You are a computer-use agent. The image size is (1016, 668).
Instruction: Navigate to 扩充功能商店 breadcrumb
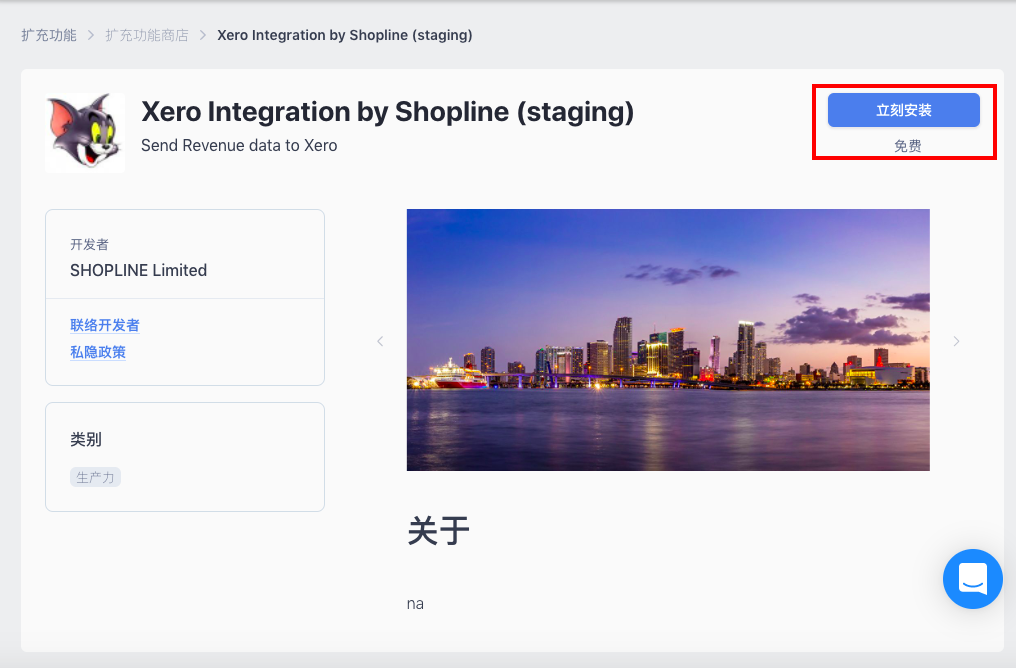point(147,35)
